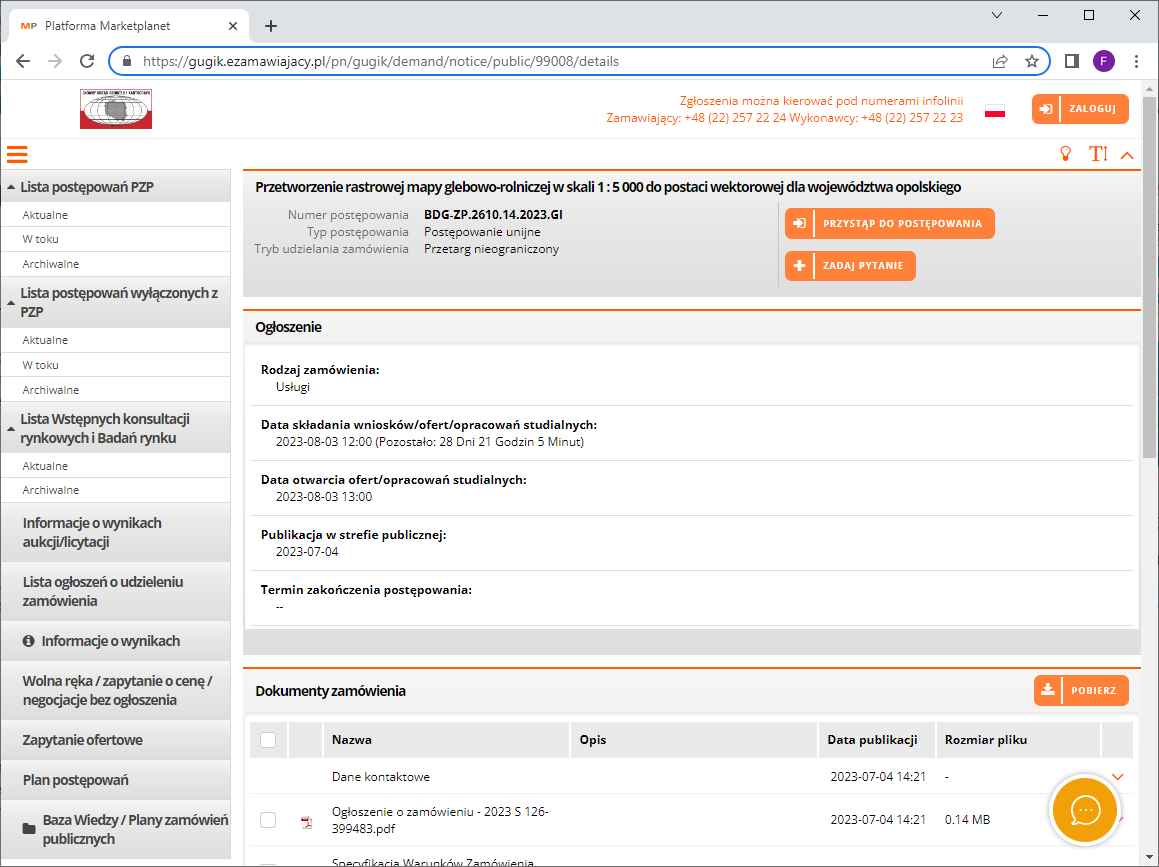Screen dimensions: 1159x867
Task: Collapse the header panel with up chevron
Action: [1127, 155]
